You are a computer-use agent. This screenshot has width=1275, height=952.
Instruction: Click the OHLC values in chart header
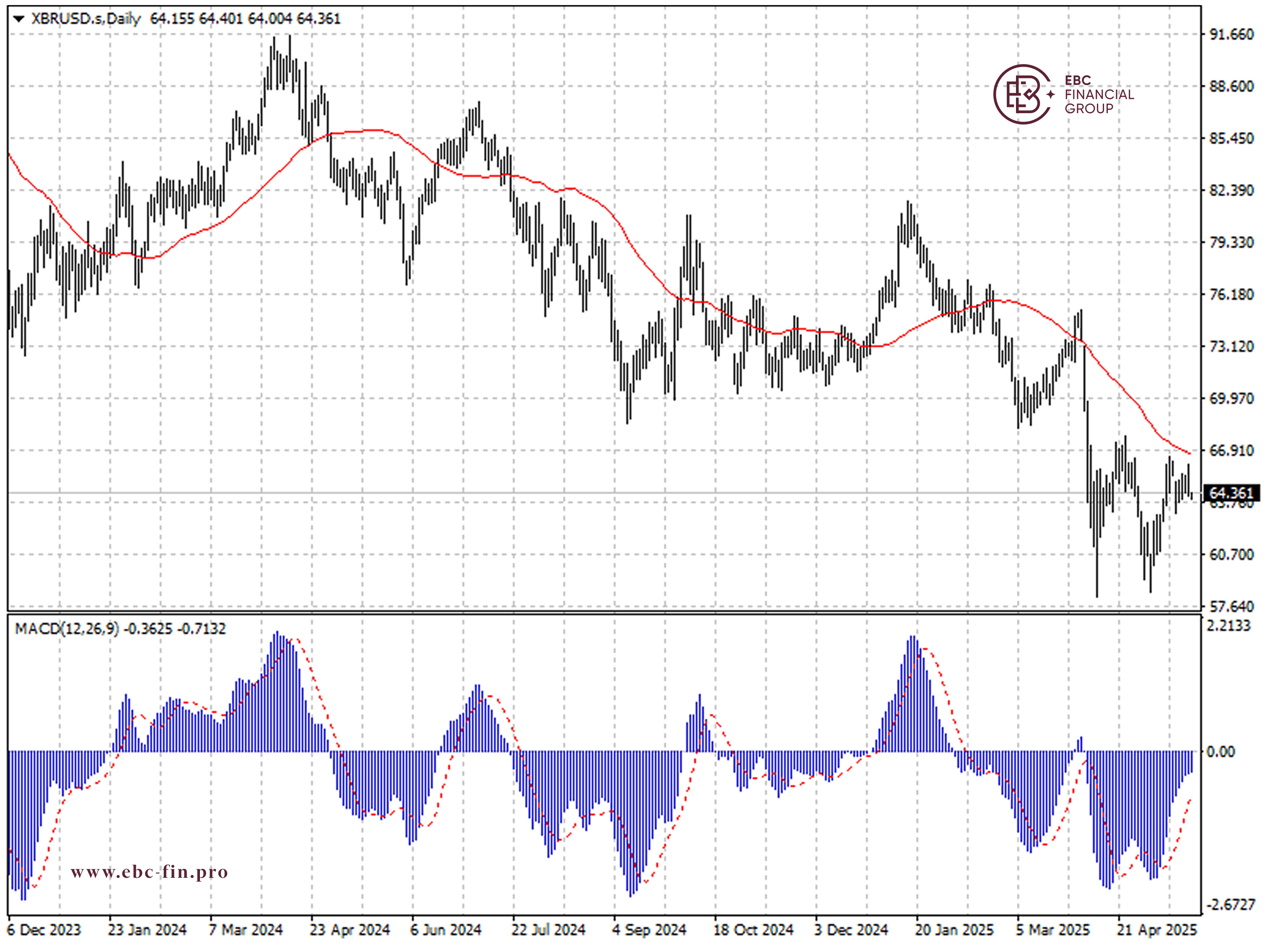coord(246,19)
